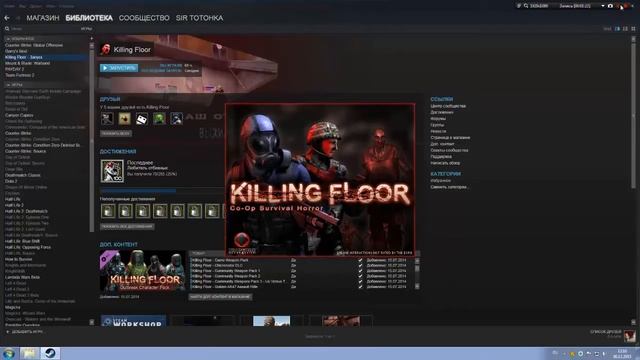Select Garry's Mod in game list

[16, 51]
